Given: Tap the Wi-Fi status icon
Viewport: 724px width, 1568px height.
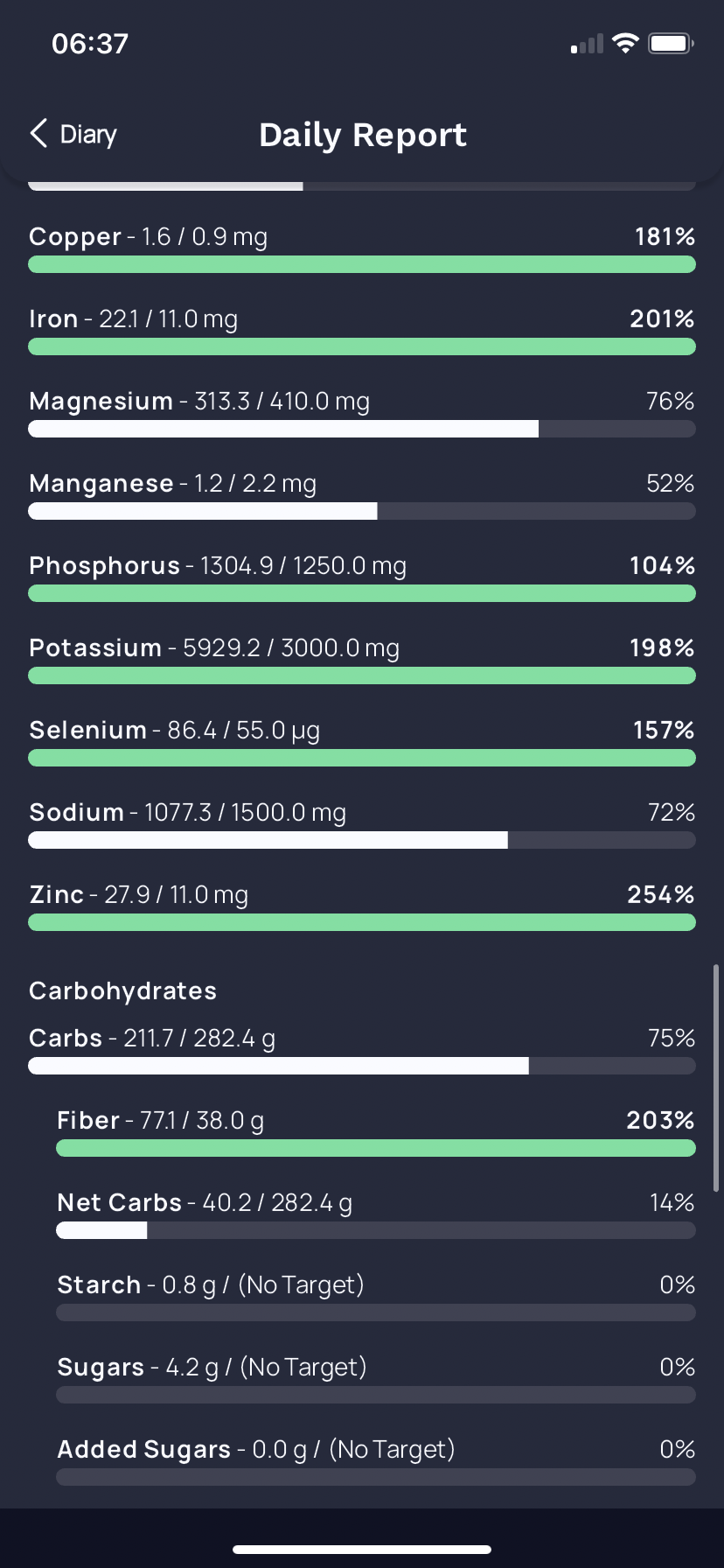Looking at the screenshot, I should (x=626, y=43).
